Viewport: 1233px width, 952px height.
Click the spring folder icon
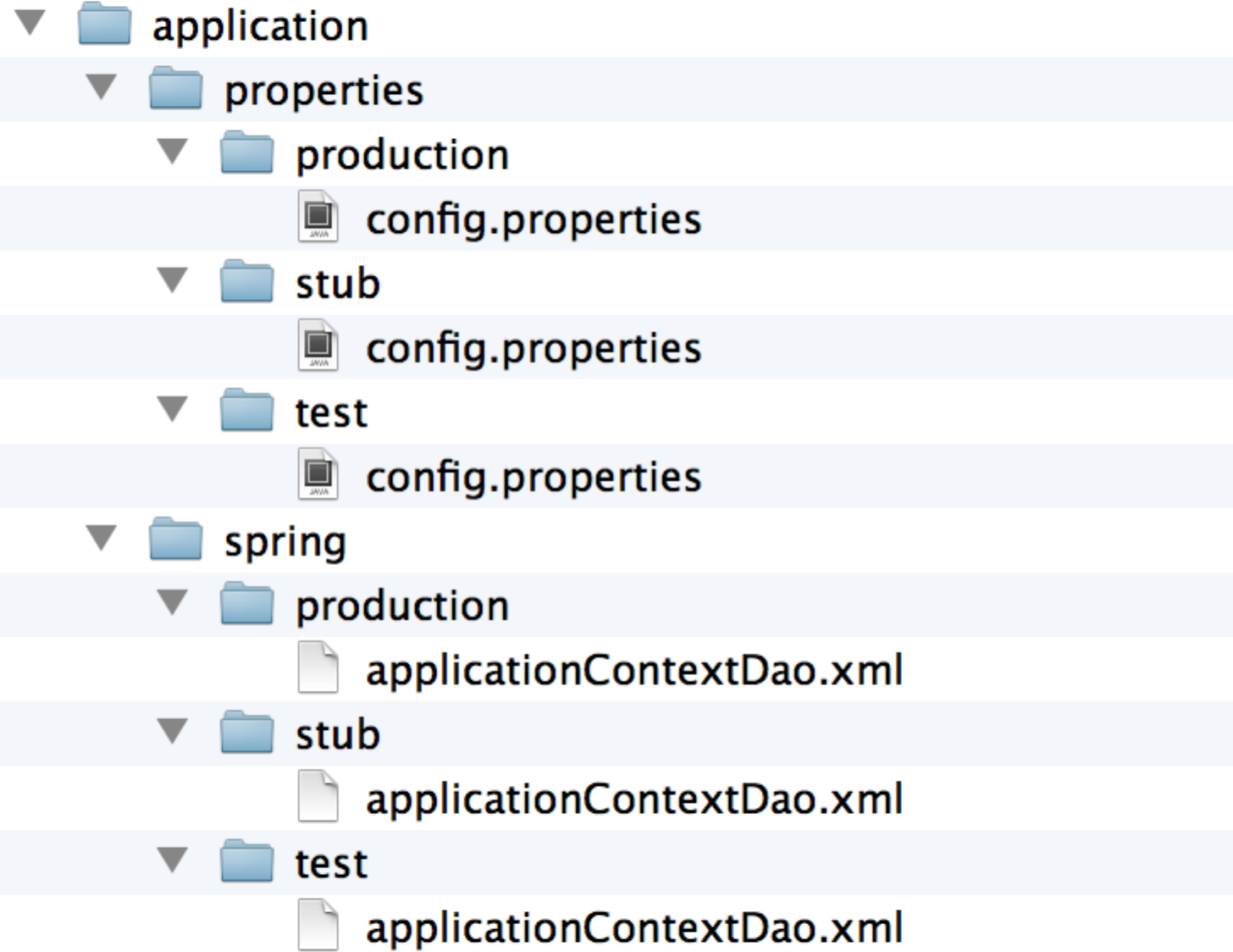click(x=175, y=541)
